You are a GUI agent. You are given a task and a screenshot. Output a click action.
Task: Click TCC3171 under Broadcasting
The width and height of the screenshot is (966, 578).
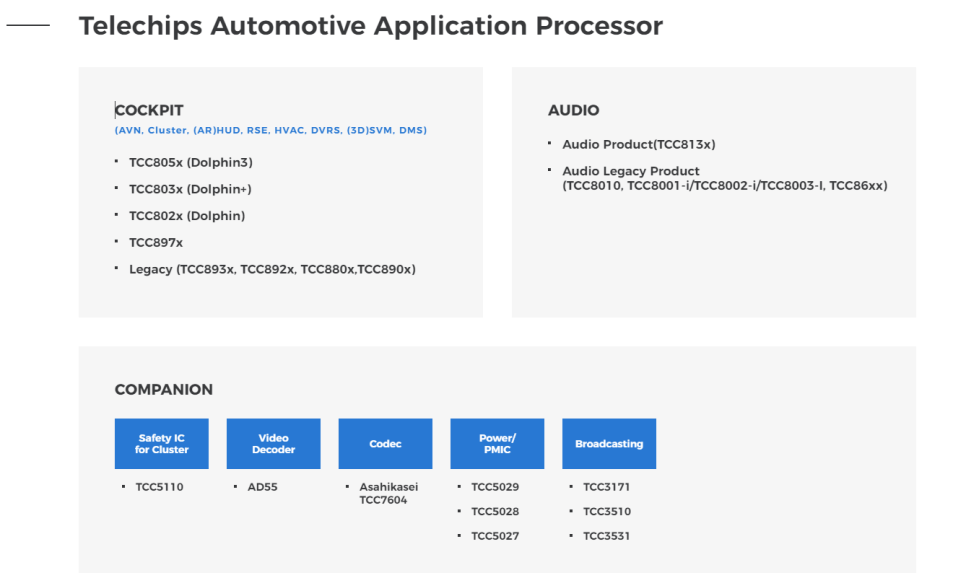pyautogui.click(x=607, y=487)
